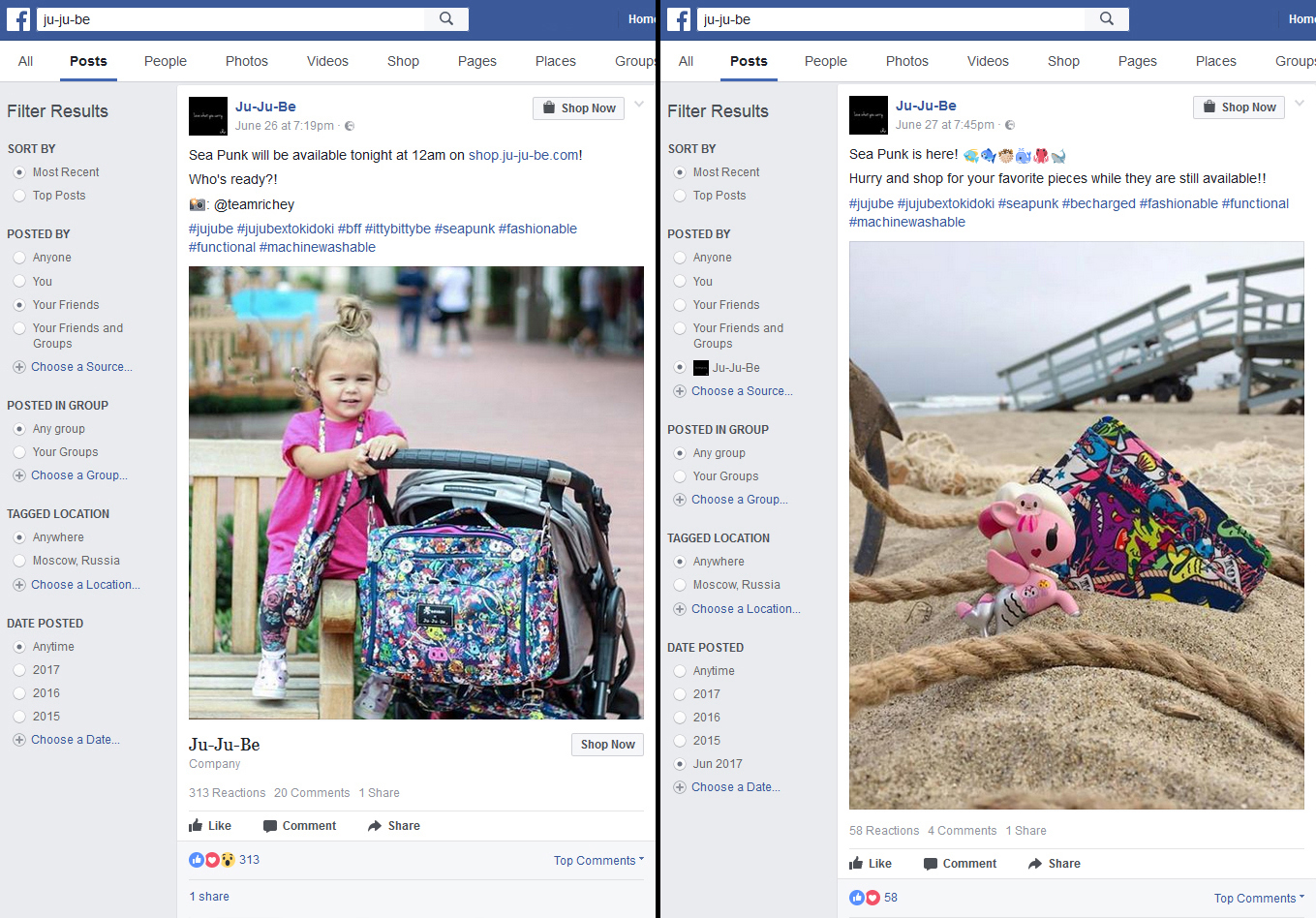Click Shop Now atop the June 27 post

tap(1239, 107)
